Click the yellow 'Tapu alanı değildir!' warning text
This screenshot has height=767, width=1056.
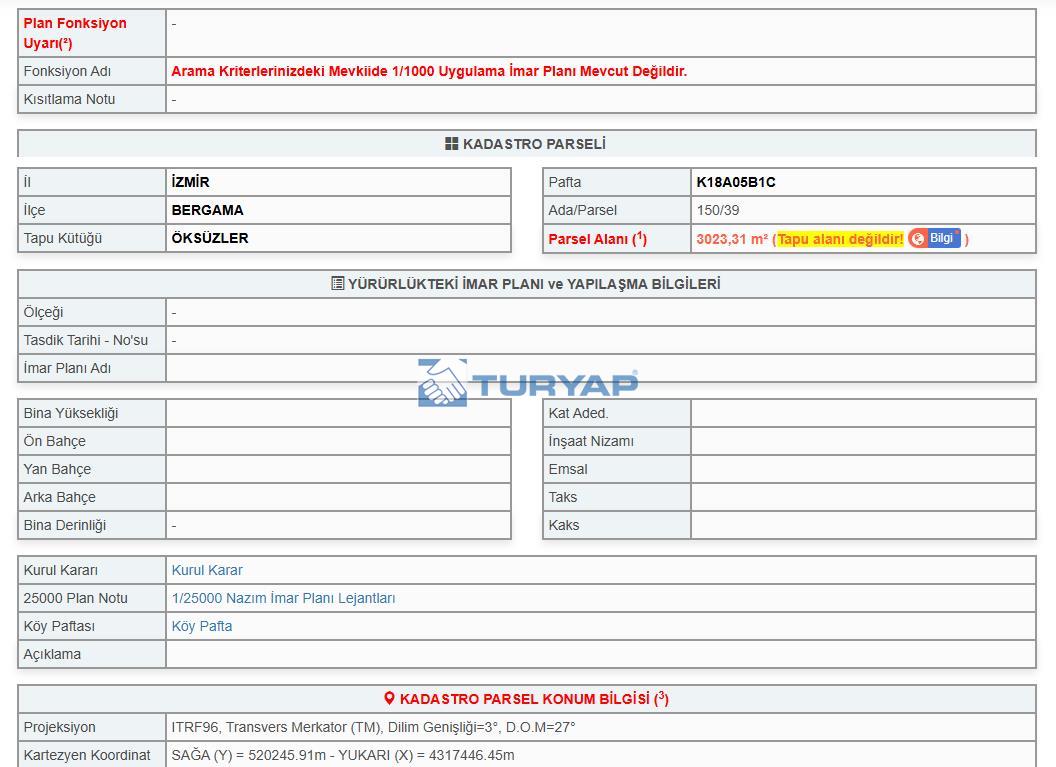pyautogui.click(x=840, y=239)
